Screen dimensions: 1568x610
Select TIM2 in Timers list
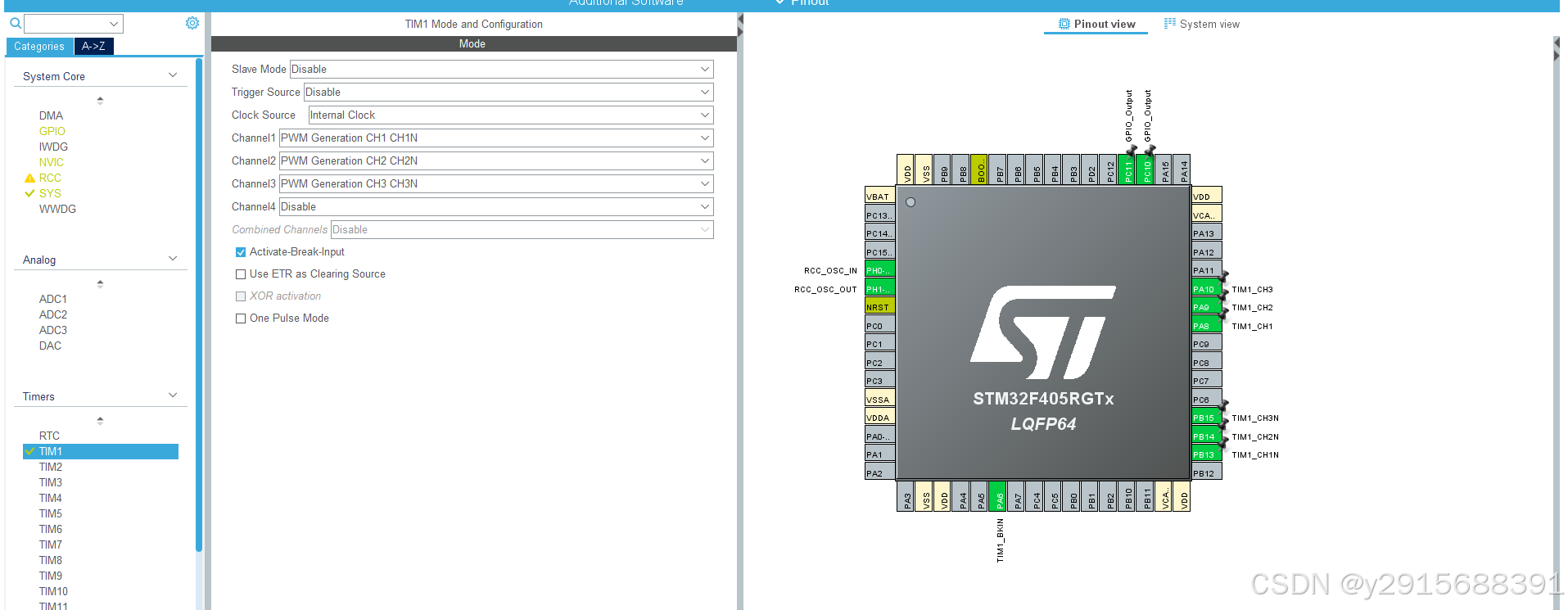click(x=50, y=467)
